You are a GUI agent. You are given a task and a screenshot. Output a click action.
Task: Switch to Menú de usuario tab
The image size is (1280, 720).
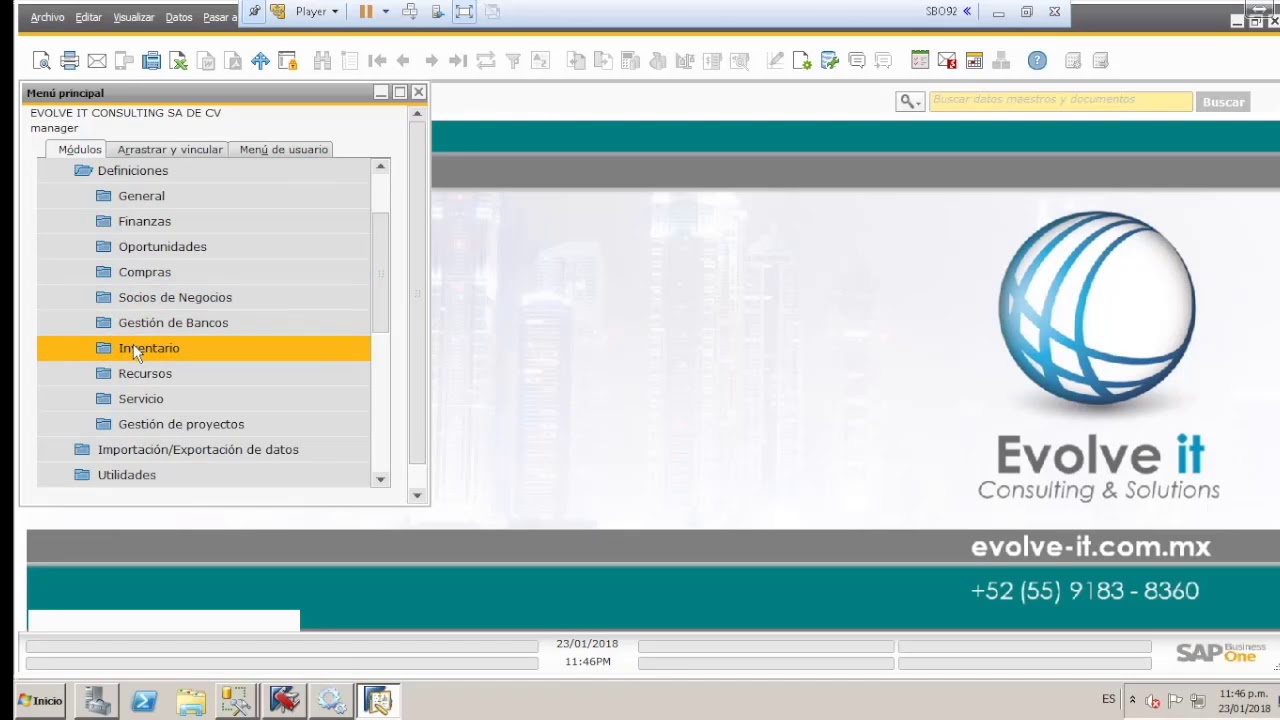click(283, 149)
